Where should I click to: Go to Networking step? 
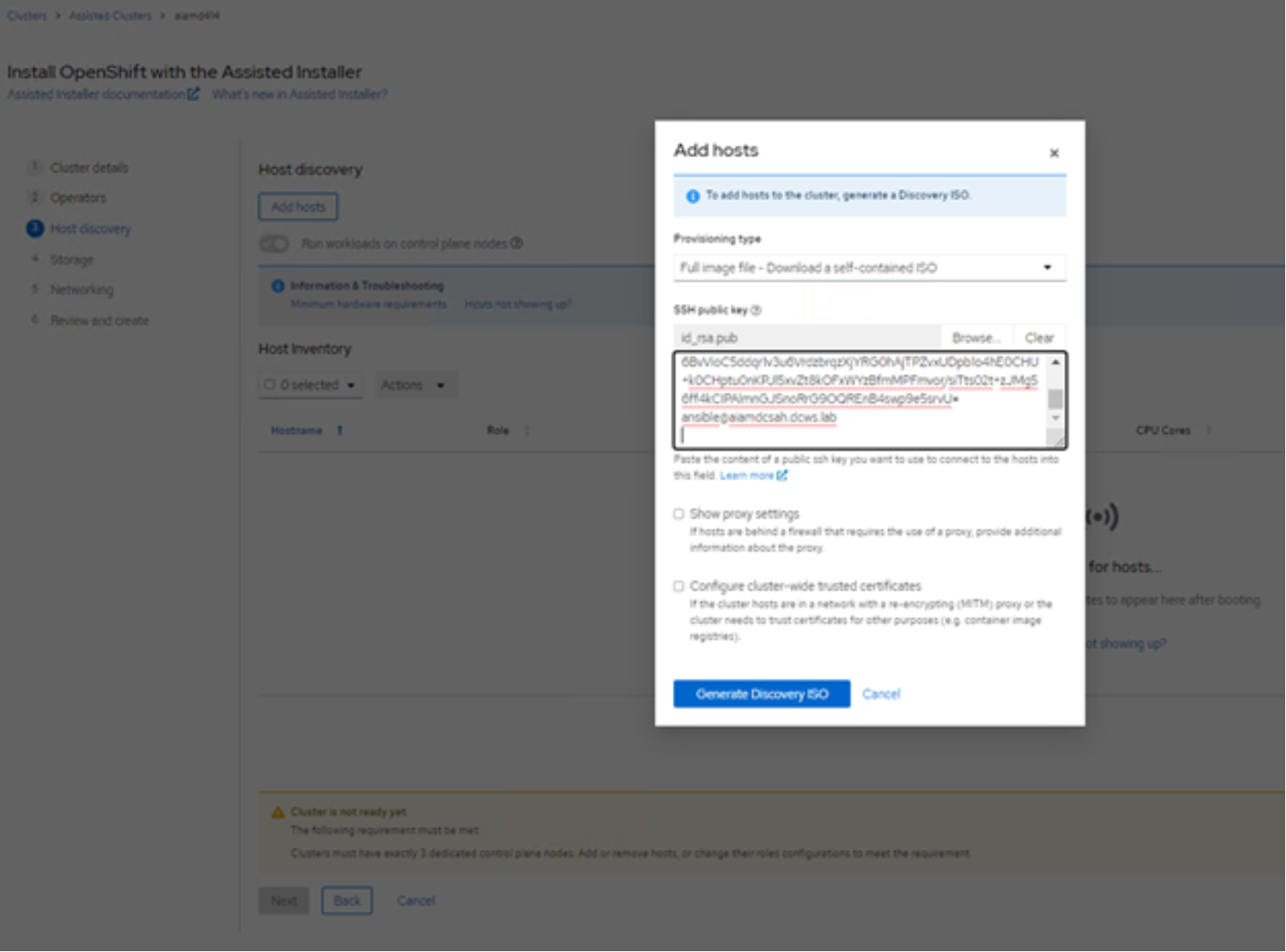tap(82, 290)
